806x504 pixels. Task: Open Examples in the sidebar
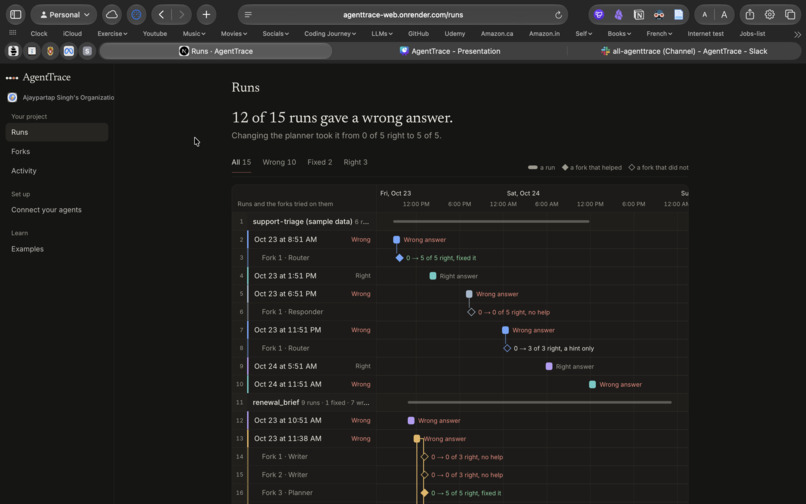(57, 249)
